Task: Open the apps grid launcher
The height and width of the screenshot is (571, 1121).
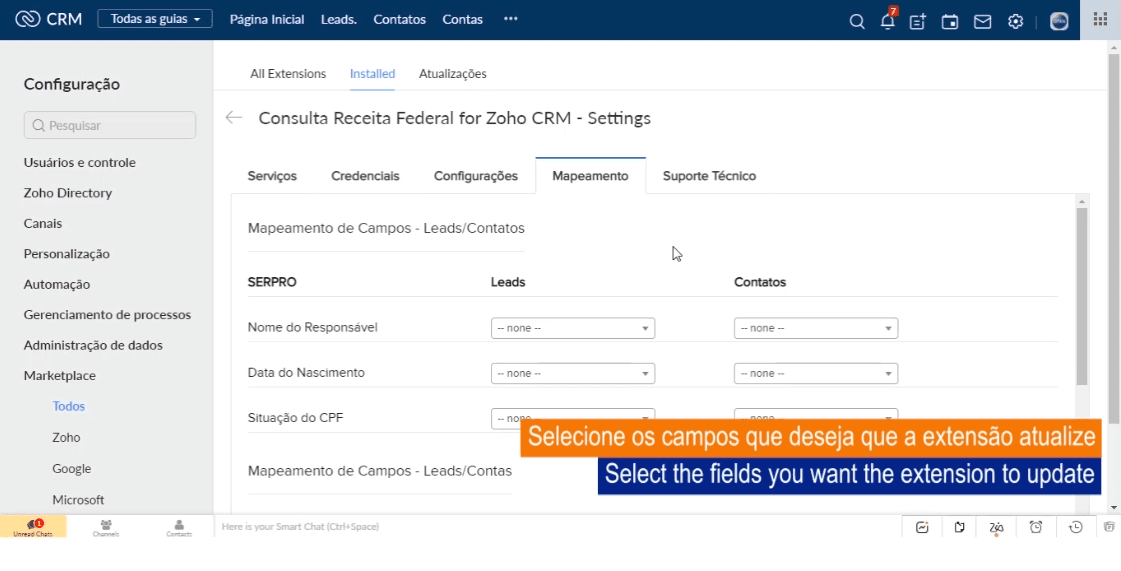Action: coord(1100,20)
